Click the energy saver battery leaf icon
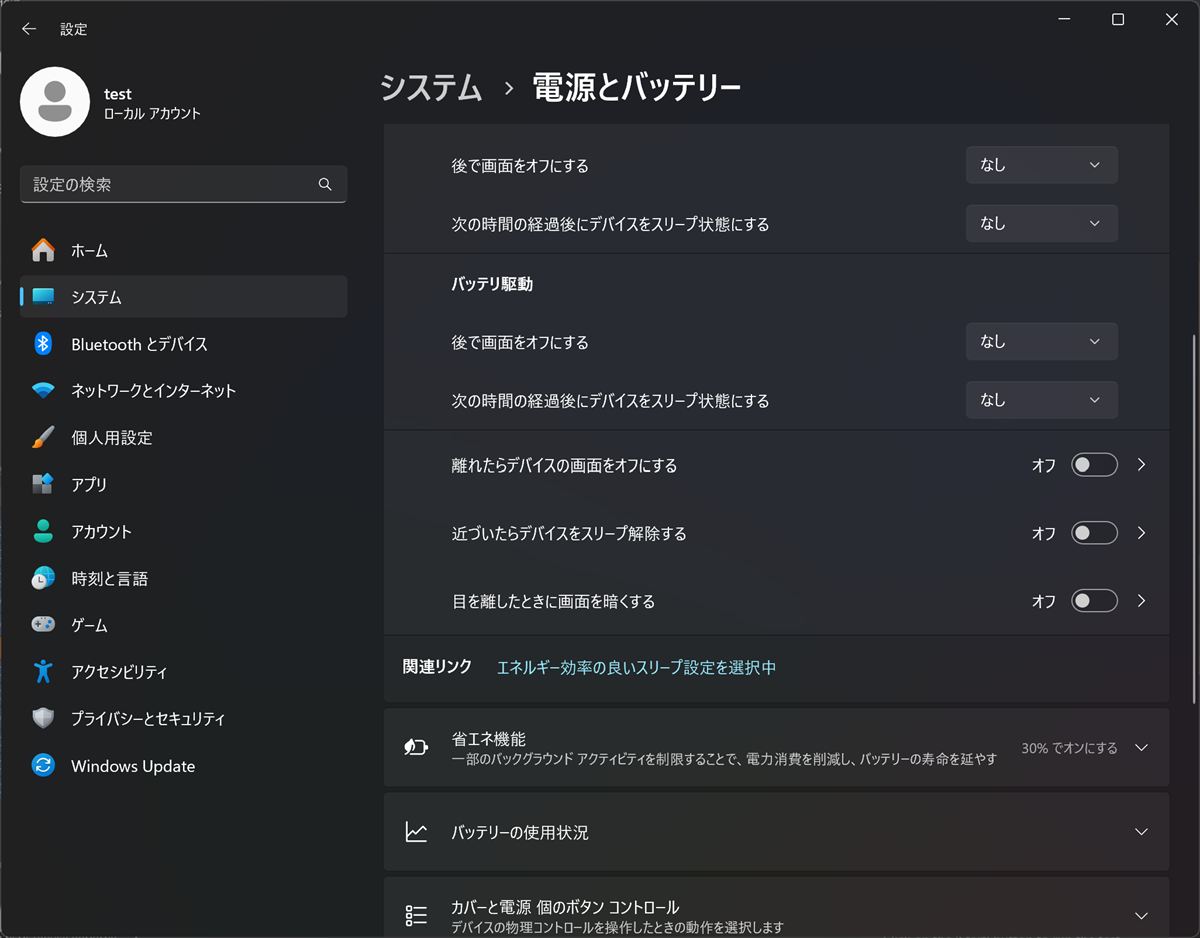1200x938 pixels. (x=416, y=747)
